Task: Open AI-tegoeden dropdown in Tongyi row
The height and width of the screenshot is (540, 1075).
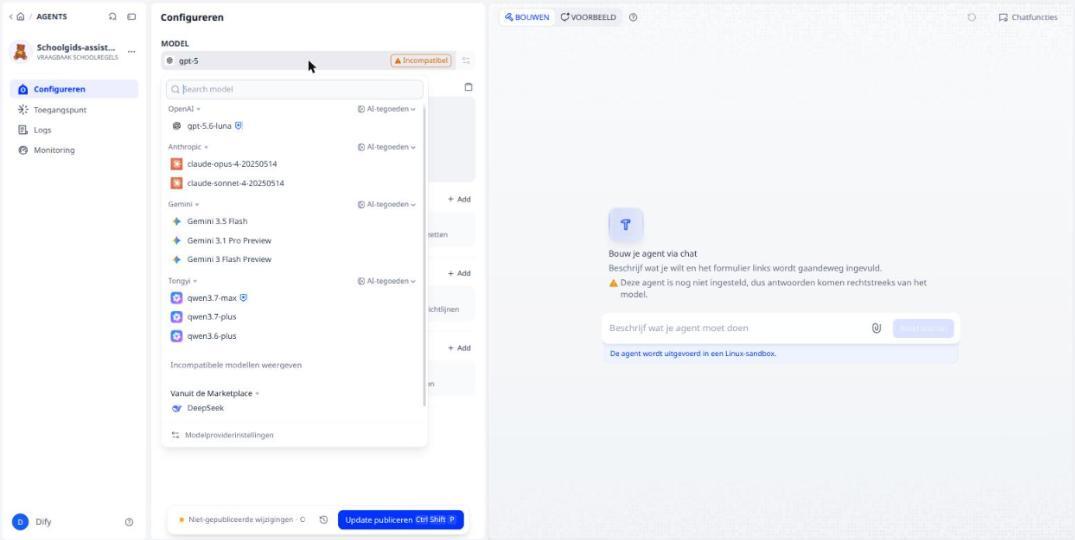Action: point(387,282)
